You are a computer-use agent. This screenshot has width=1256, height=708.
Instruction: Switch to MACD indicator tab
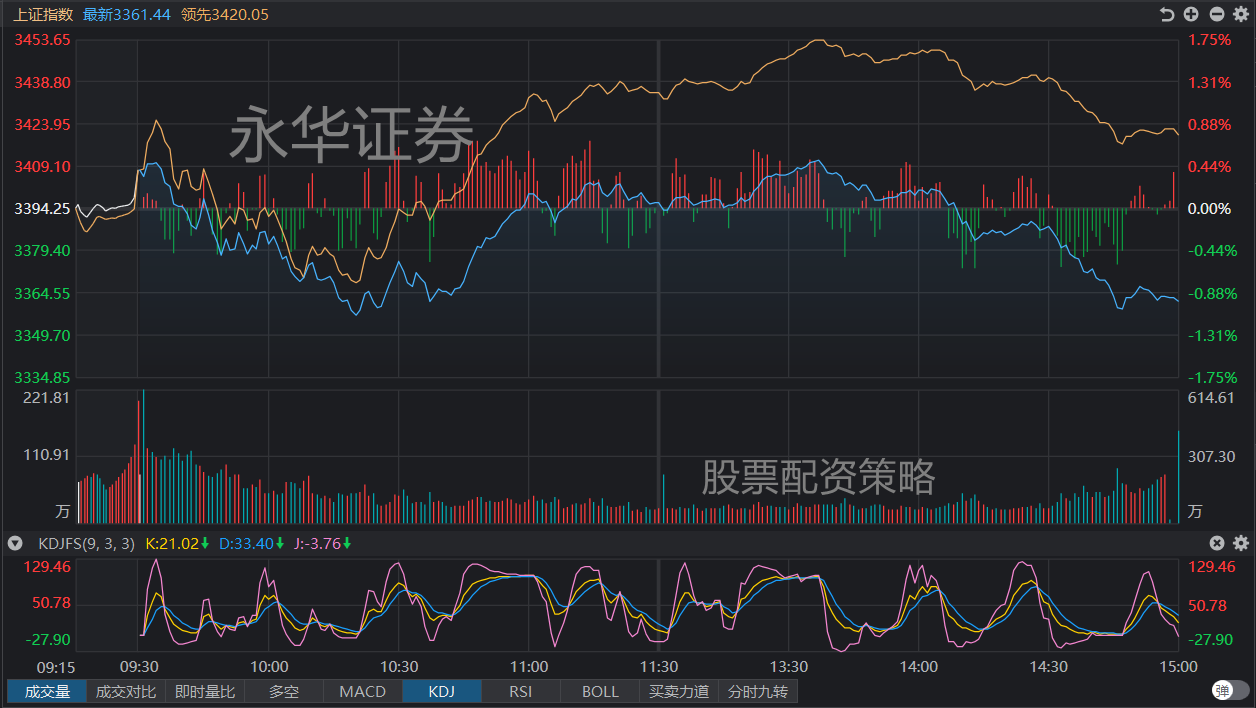[x=363, y=691]
